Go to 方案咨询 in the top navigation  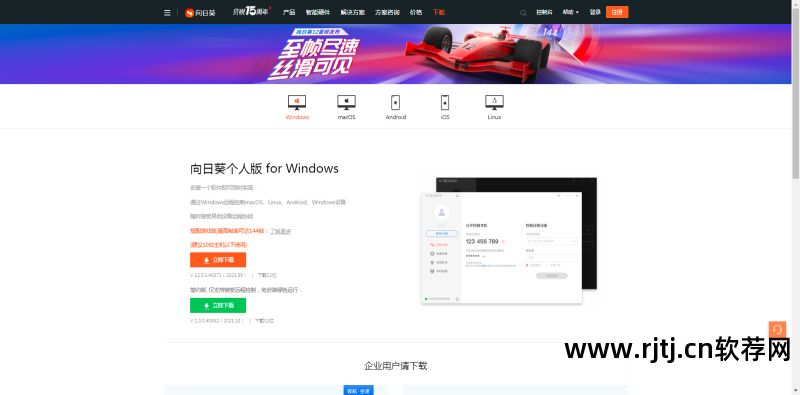click(387, 12)
